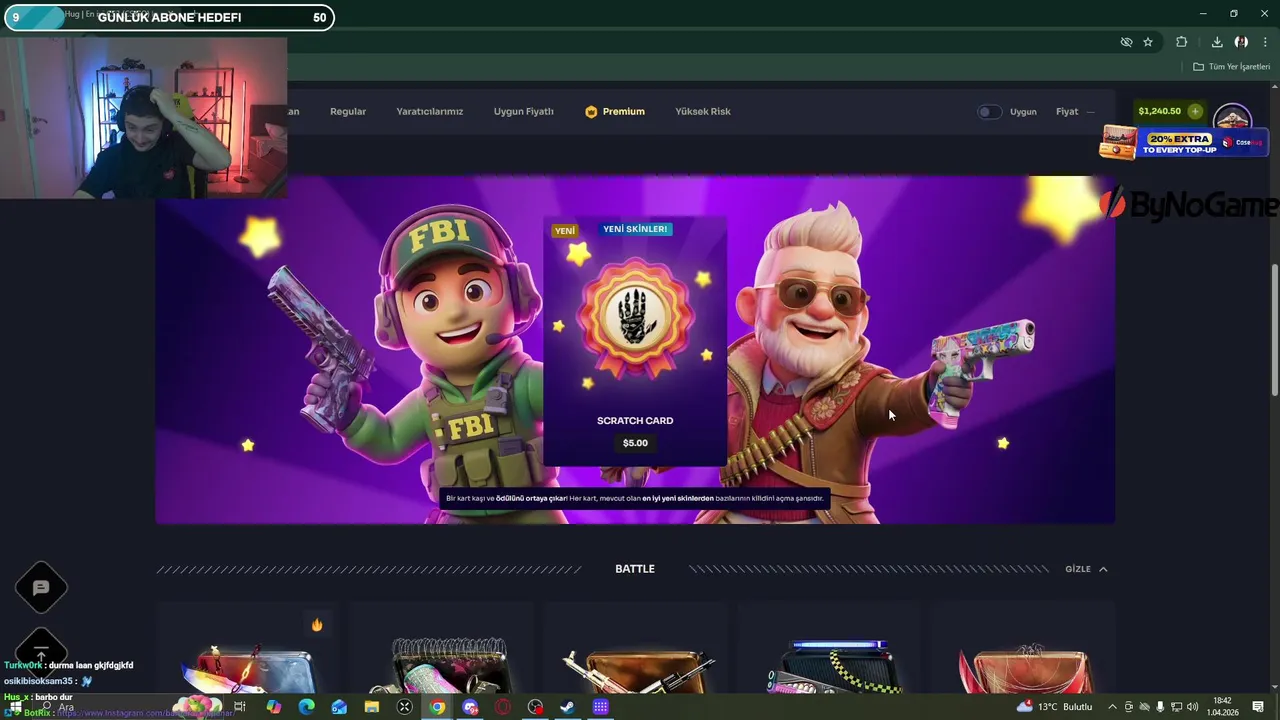This screenshot has width=1280, height=720.
Task: Click the webcam overlay video
Action: point(144,118)
